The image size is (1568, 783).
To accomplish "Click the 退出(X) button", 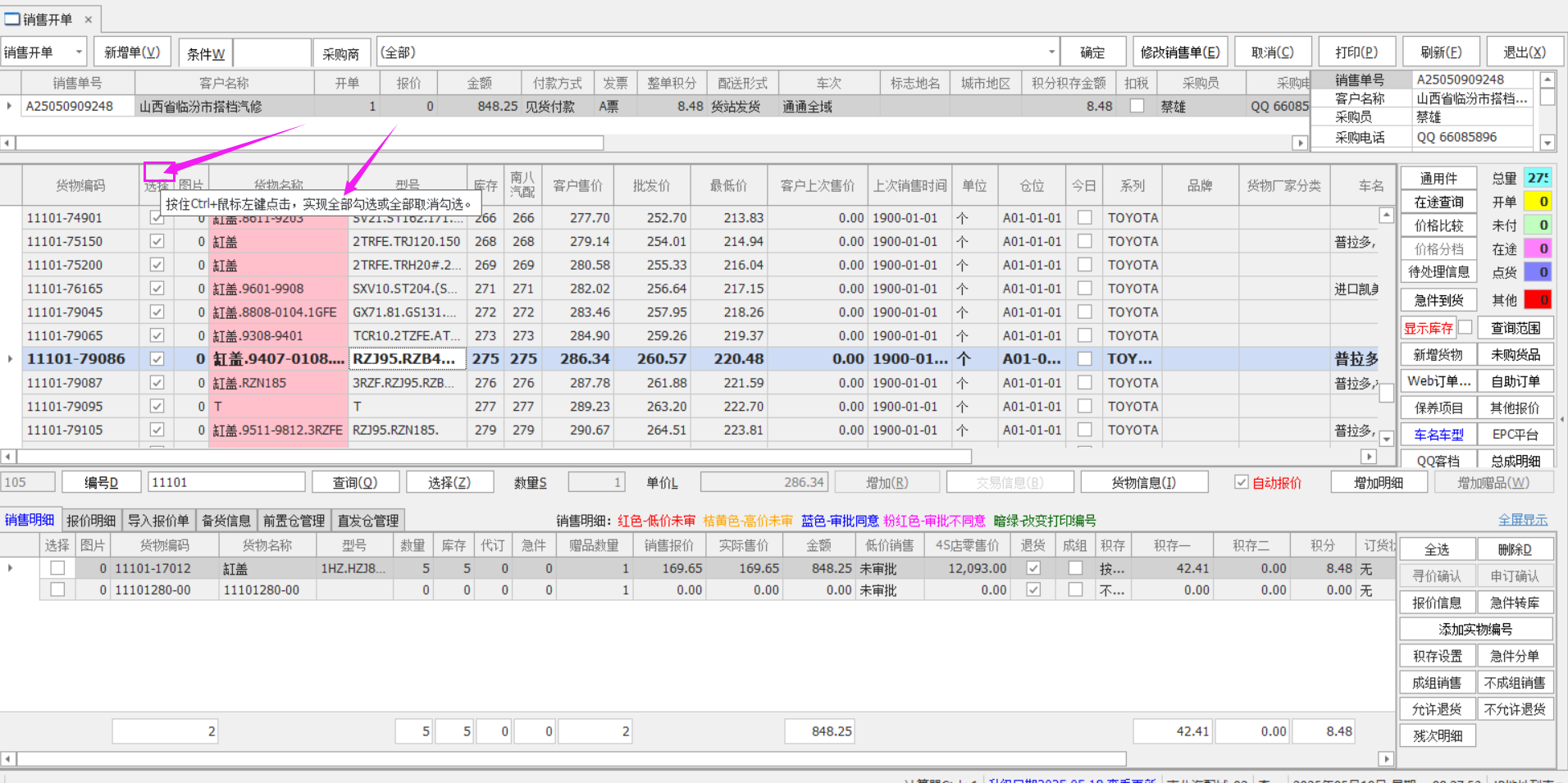I will (x=1524, y=52).
